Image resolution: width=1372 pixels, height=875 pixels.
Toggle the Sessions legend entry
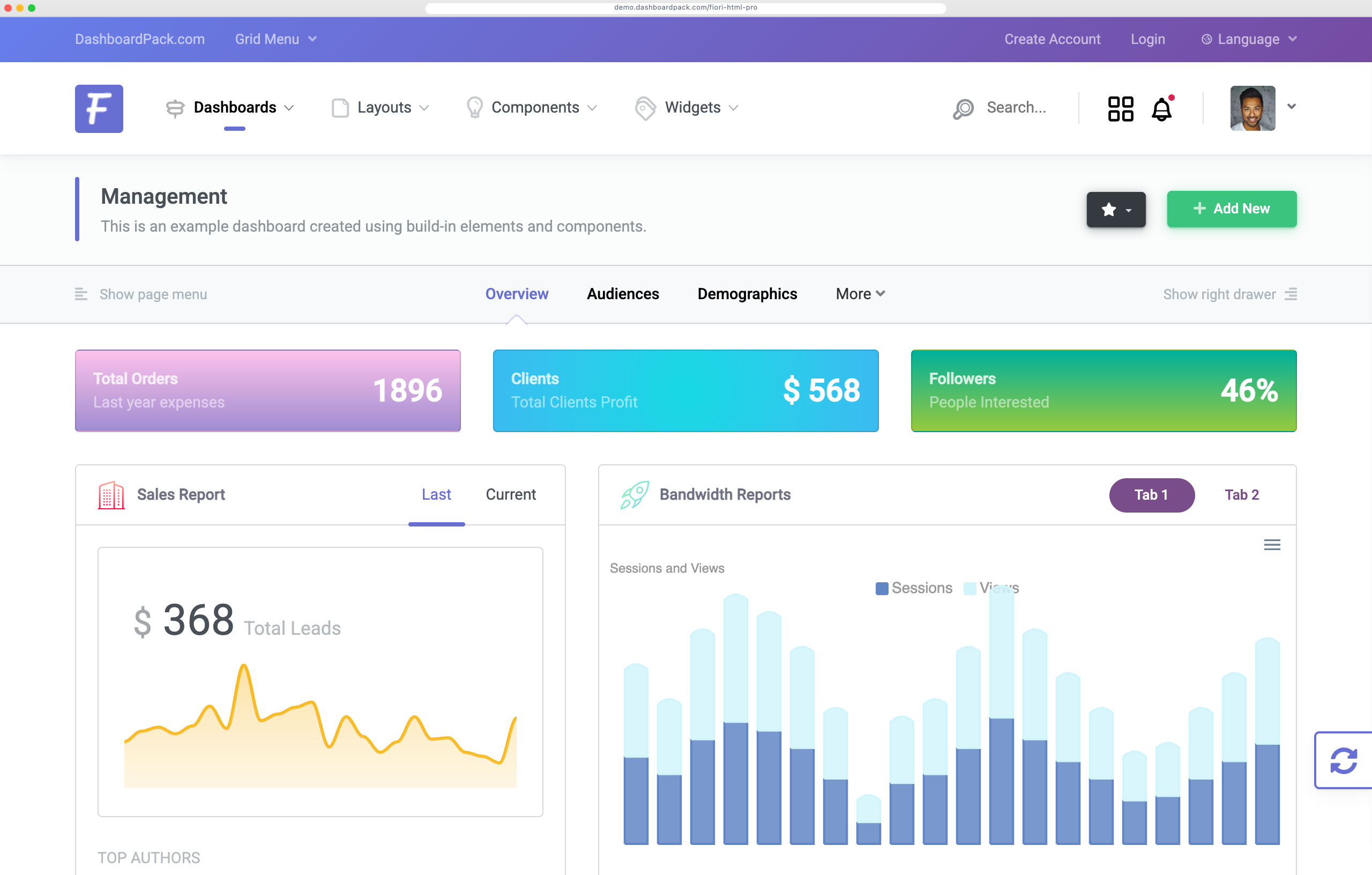[x=914, y=588]
